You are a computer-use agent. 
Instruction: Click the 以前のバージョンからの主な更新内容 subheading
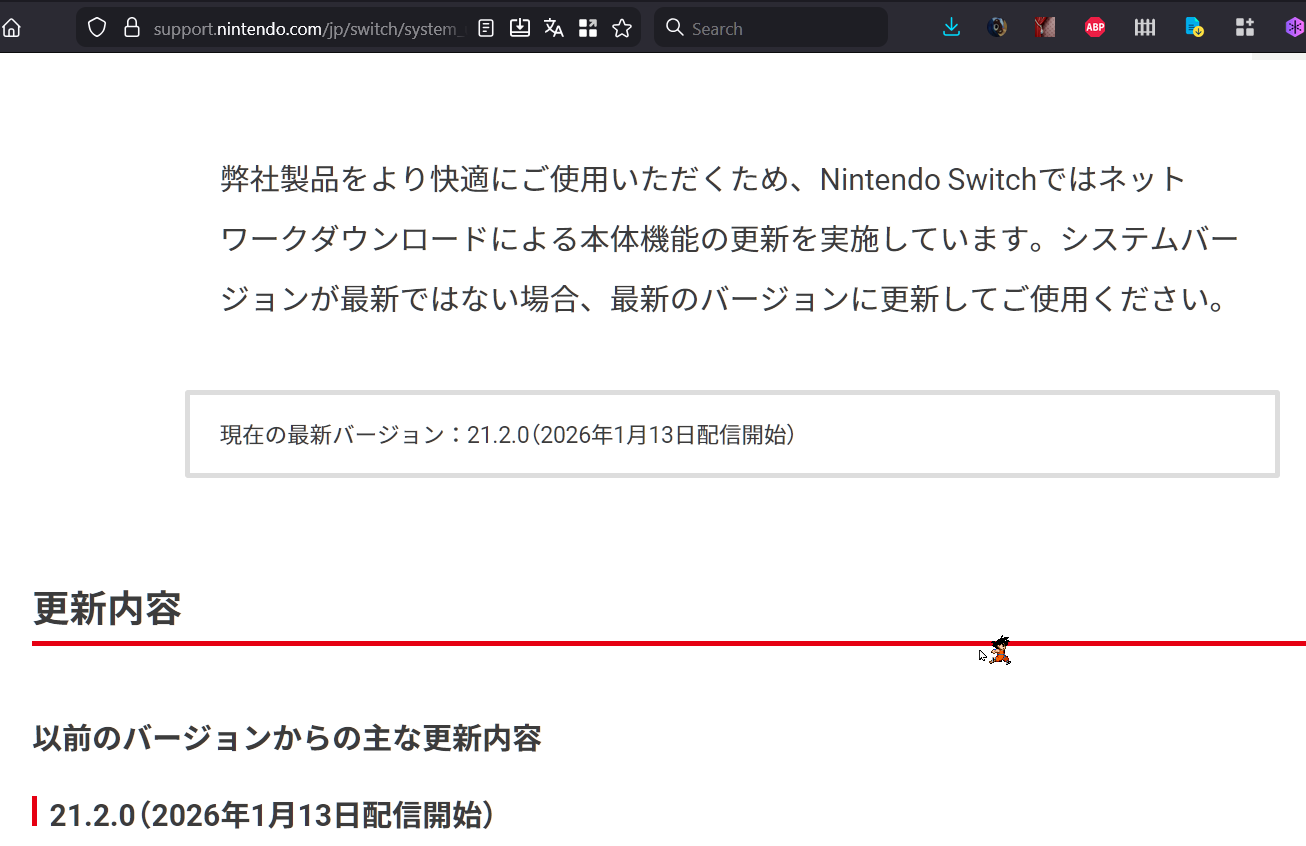287,738
